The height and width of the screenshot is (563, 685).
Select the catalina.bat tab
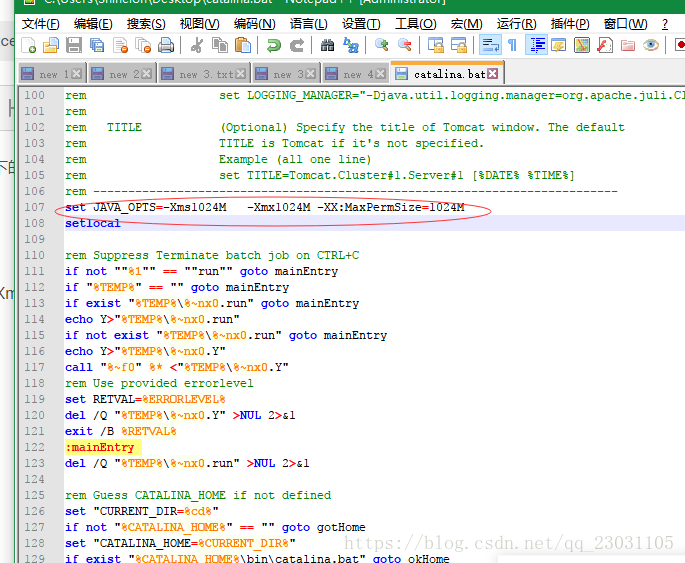[446, 74]
